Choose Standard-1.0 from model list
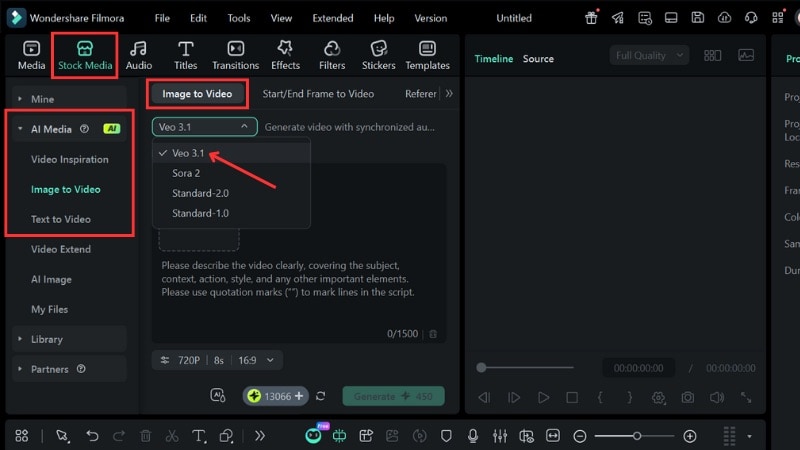Viewport: 800px width, 450px height. click(231, 213)
